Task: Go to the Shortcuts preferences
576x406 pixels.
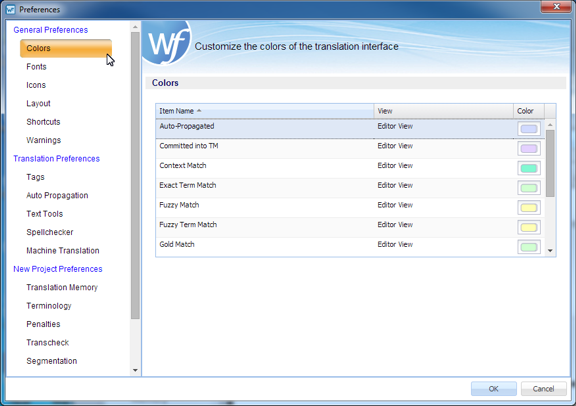Action: (43, 122)
